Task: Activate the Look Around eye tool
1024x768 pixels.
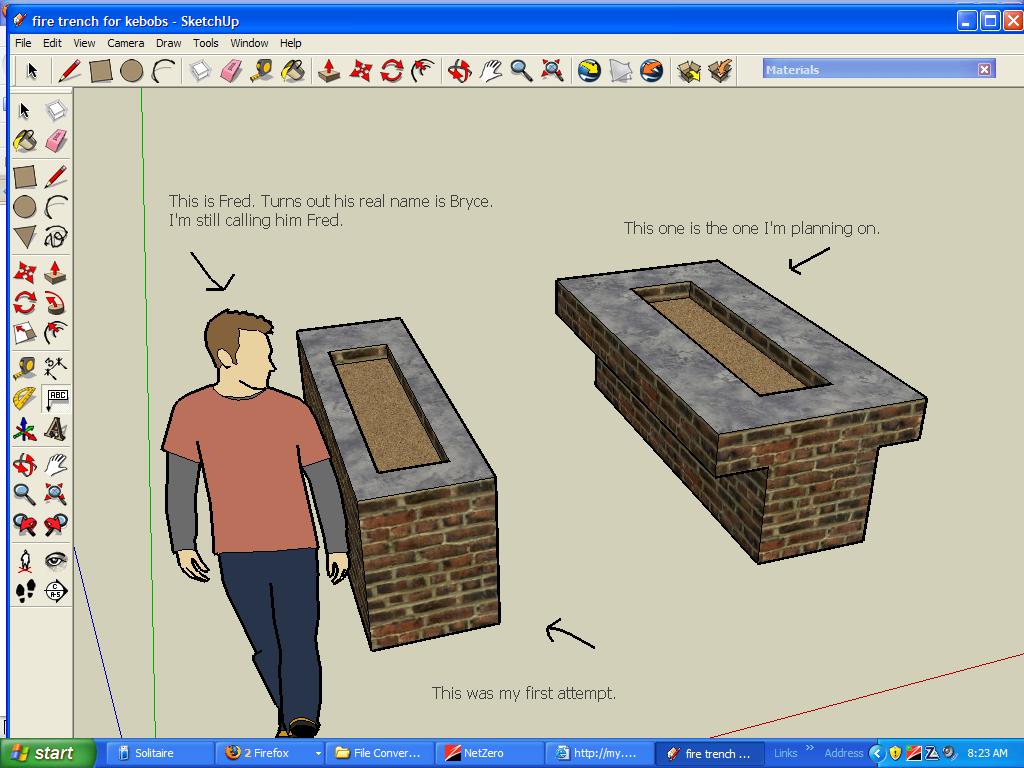Action: click(56, 560)
